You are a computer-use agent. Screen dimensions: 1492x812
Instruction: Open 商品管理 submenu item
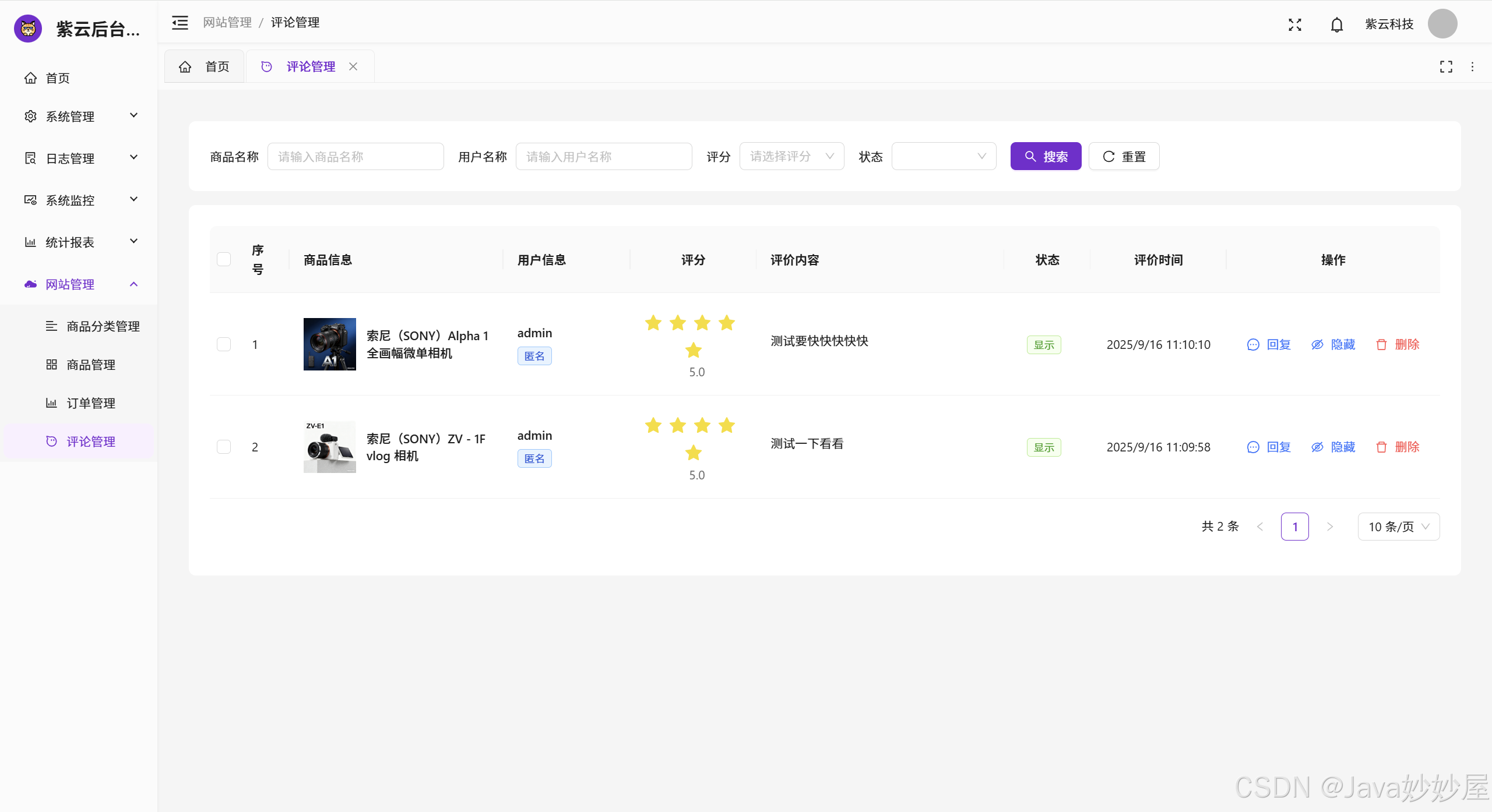(x=79, y=365)
